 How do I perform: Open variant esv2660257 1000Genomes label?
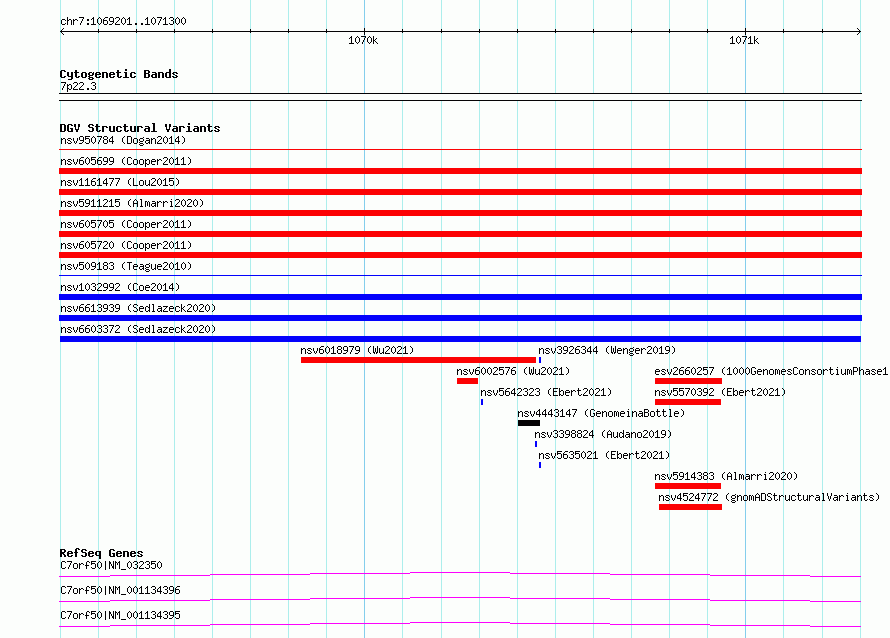[x=771, y=371]
